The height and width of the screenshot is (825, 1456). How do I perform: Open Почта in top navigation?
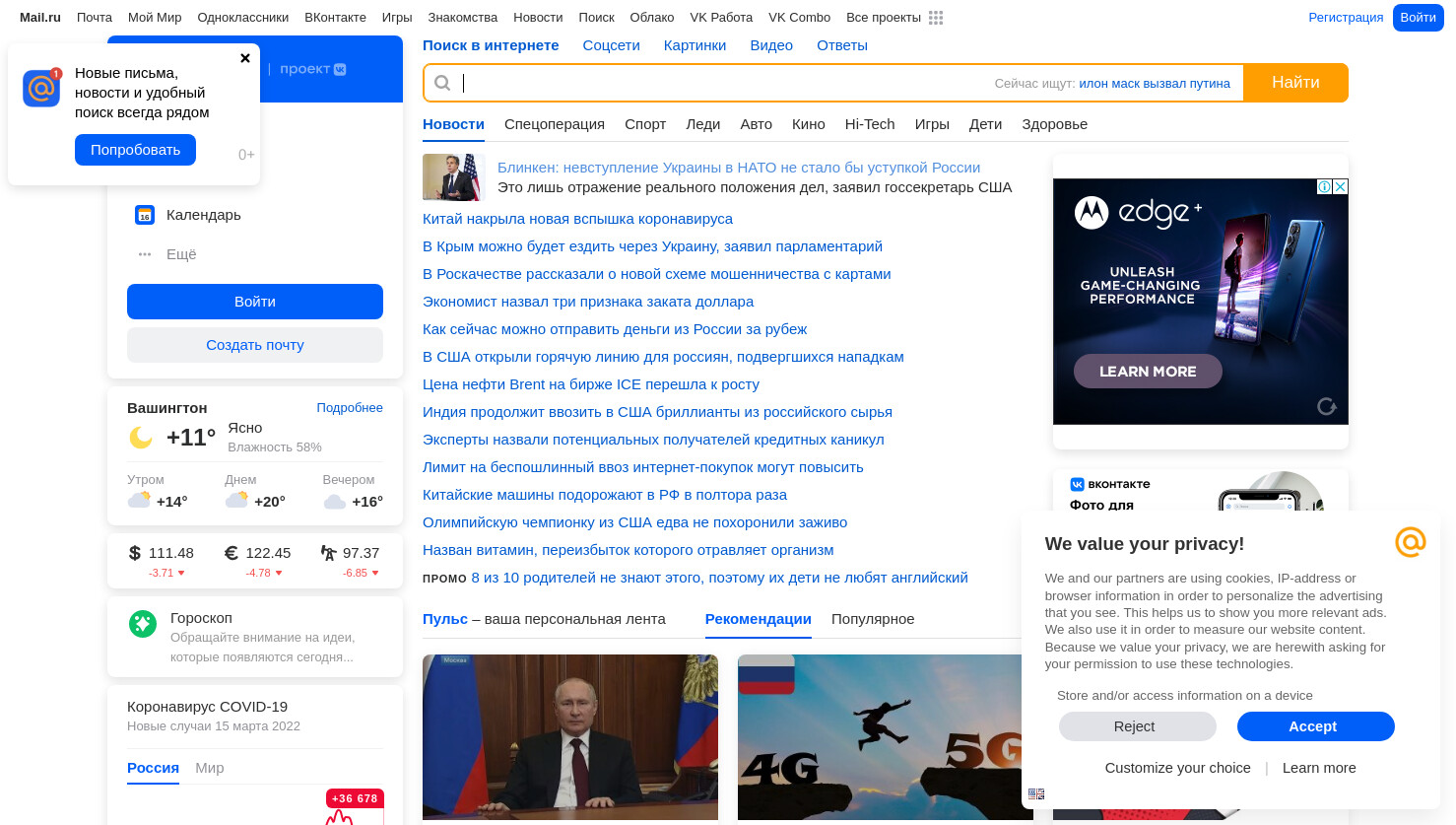pyautogui.click(x=95, y=18)
